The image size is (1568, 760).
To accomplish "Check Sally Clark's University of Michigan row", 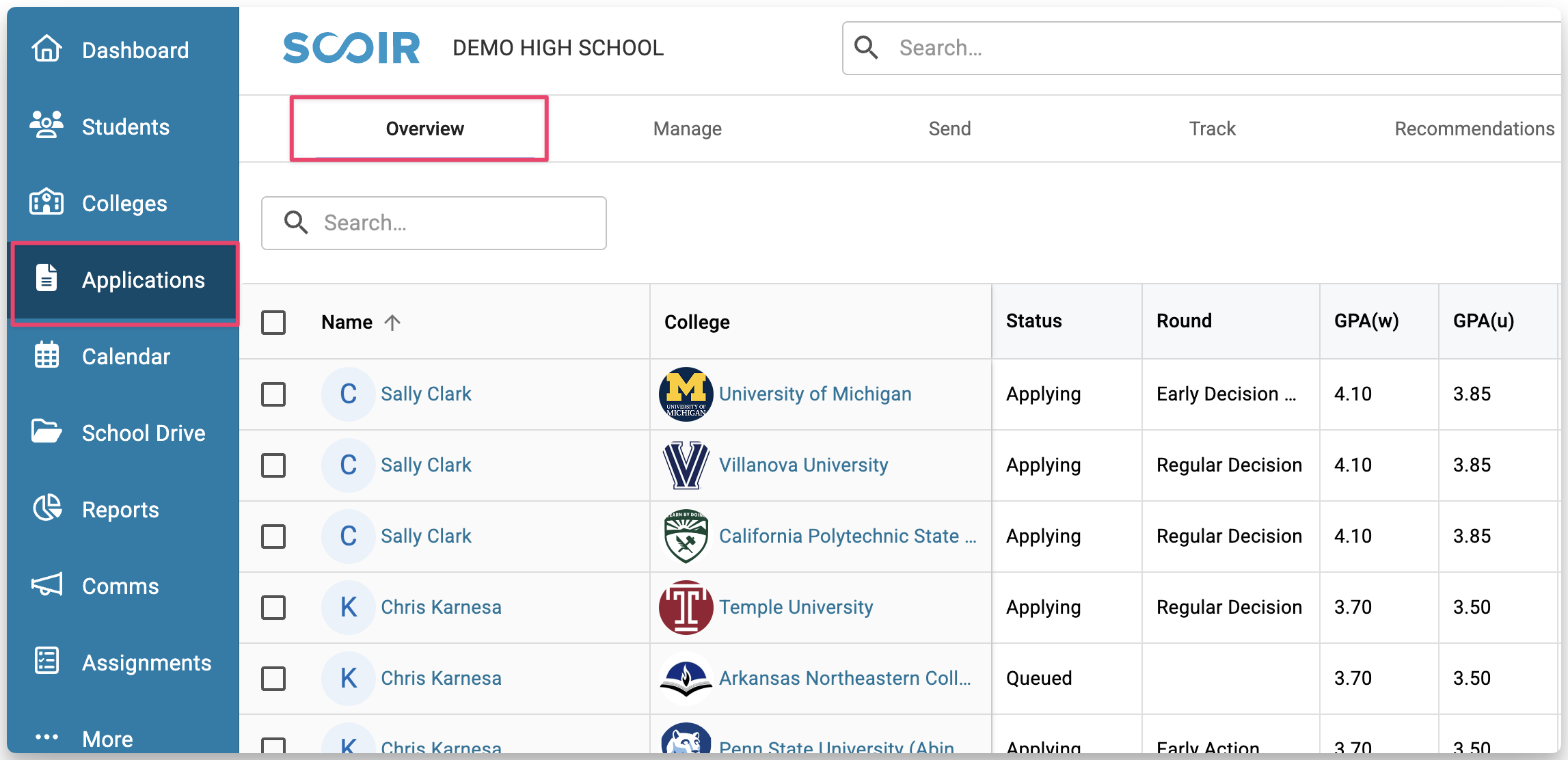I will click(x=273, y=394).
